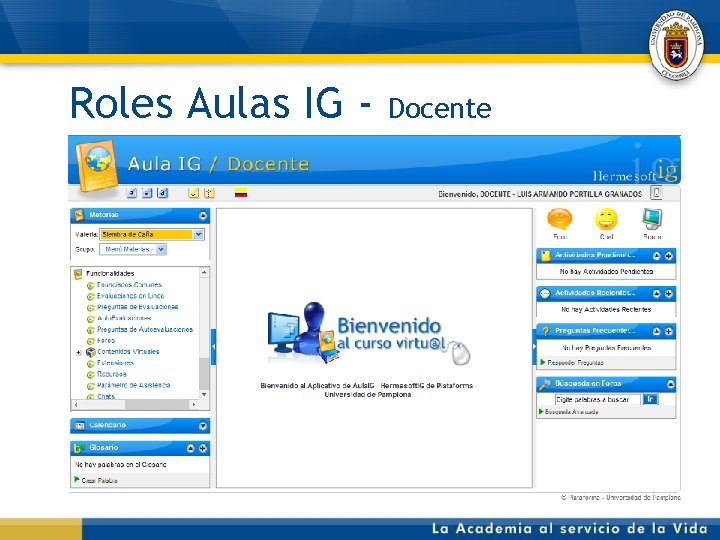Viewport: 720px width, 540px height.
Task: Open Chats tree item
Action: pyautogui.click(x=106, y=396)
